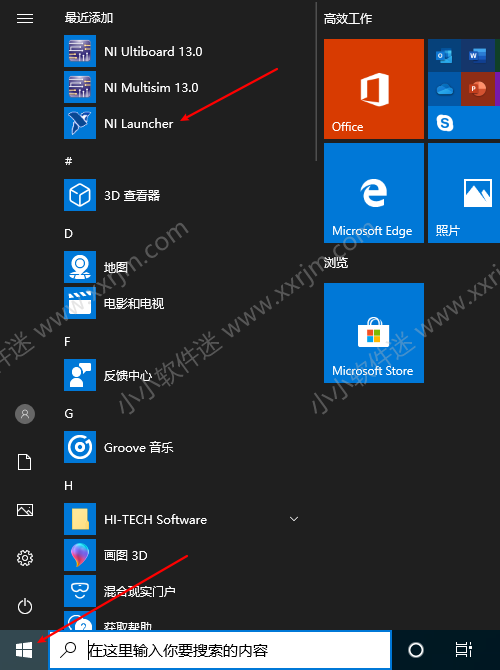This screenshot has width=500, height=670.
Task: Click the F section letter header
Action: click(x=67, y=341)
